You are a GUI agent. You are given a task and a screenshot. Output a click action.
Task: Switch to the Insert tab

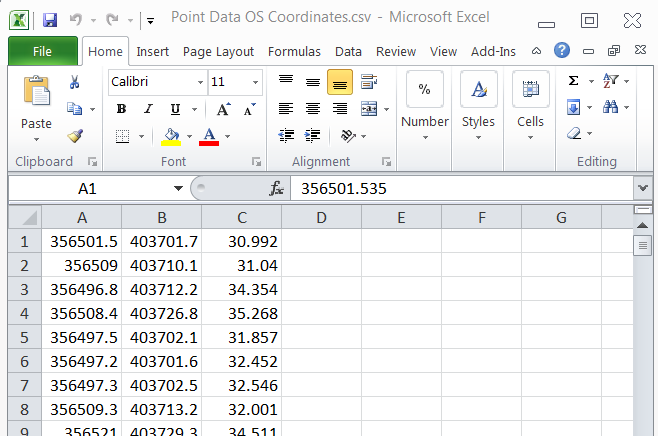coord(152,52)
